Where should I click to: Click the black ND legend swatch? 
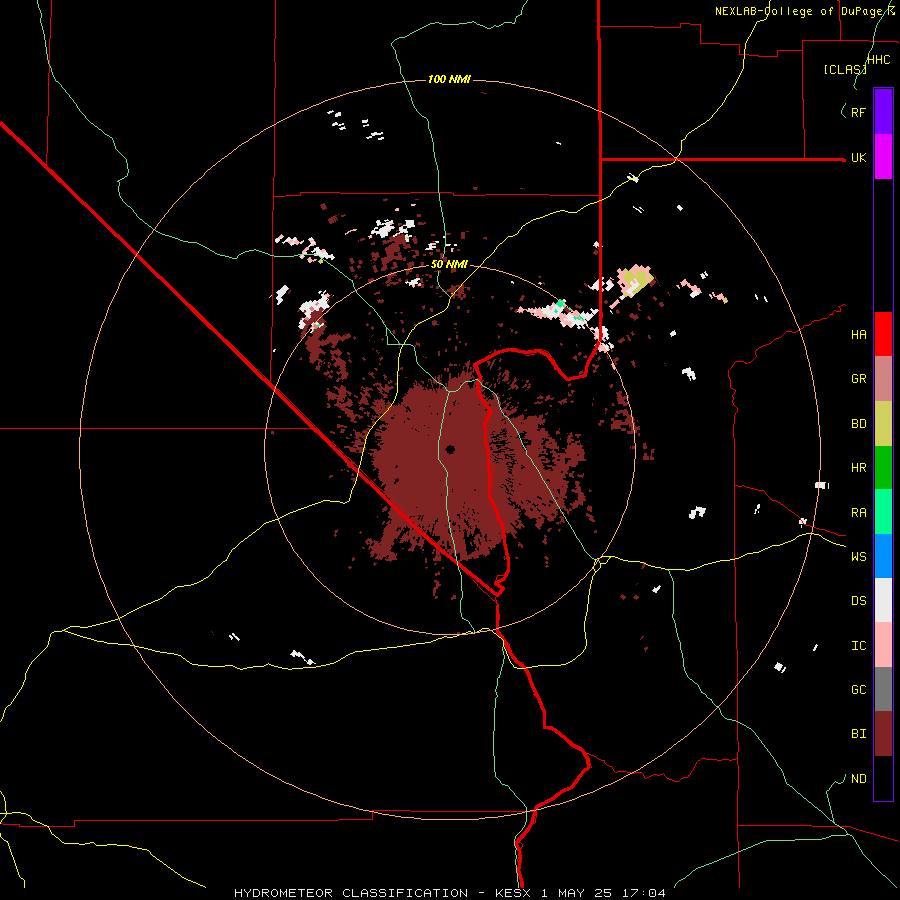[x=883, y=778]
